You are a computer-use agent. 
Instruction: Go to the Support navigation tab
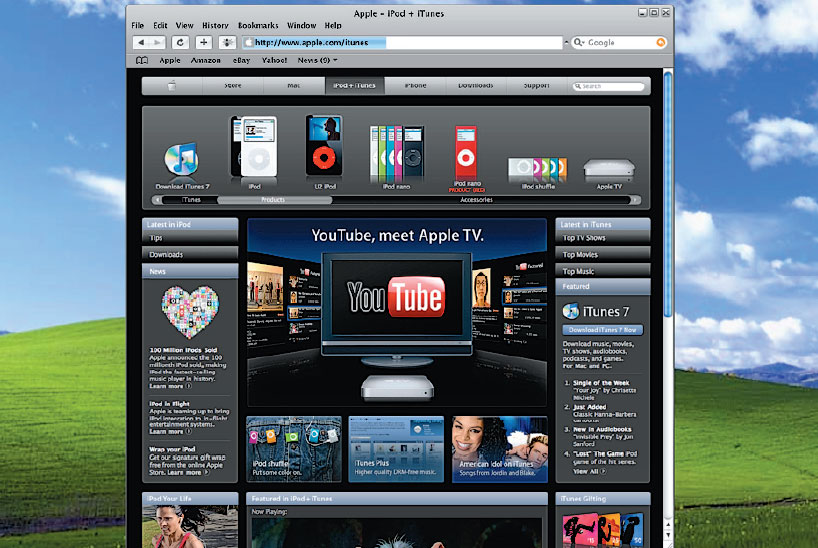point(537,85)
